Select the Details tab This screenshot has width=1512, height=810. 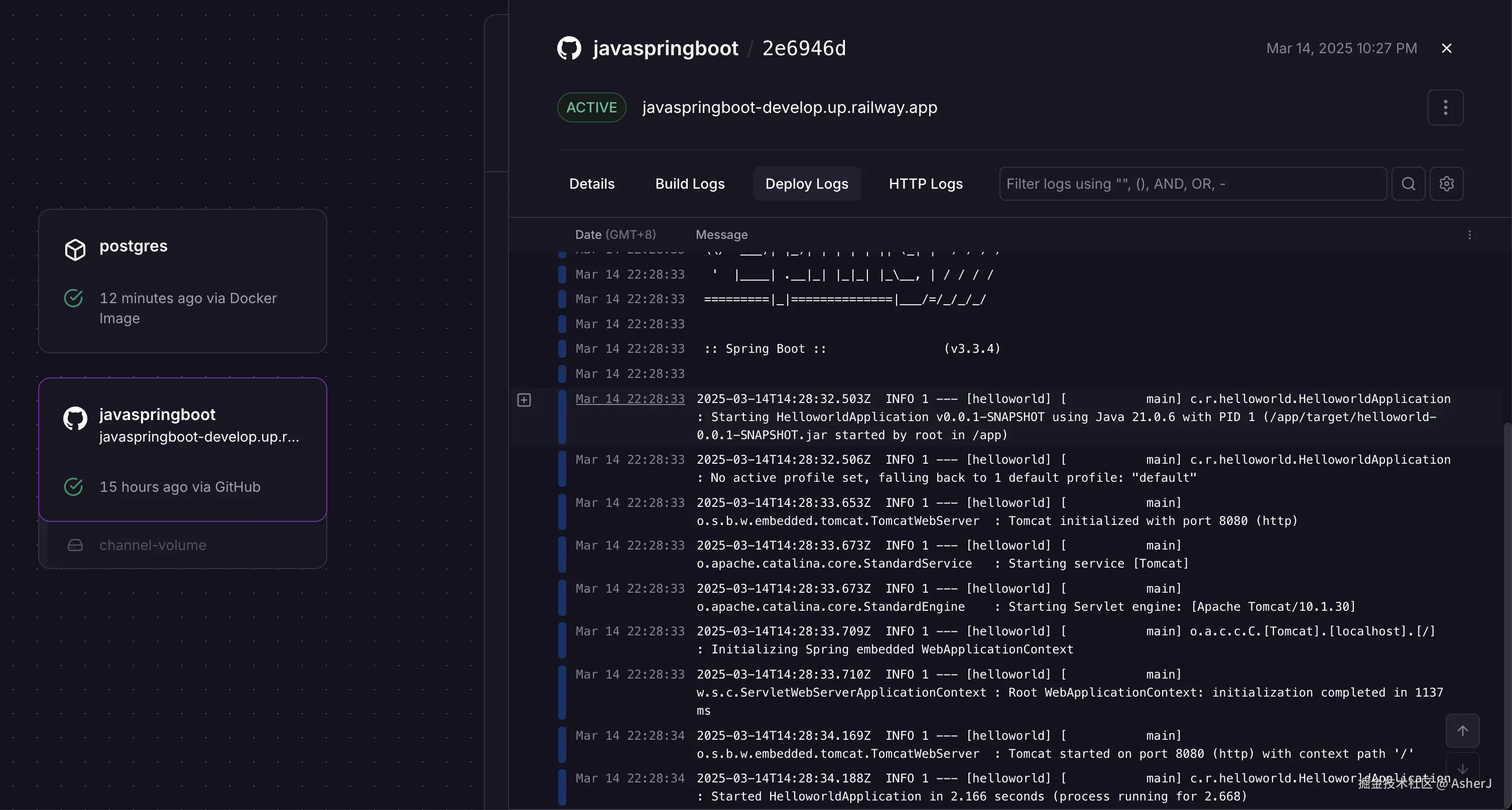(x=592, y=184)
